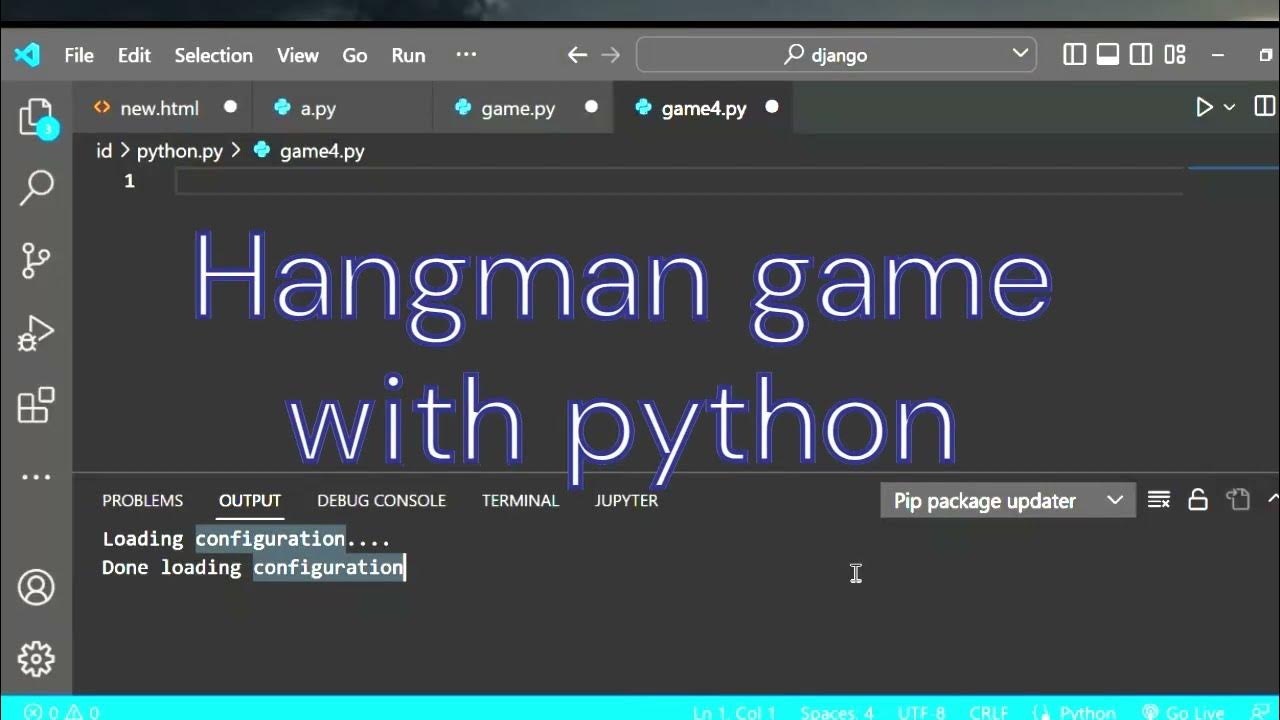Toggle the secondary side bar layout icon
1280x720 pixels.
click(1141, 55)
